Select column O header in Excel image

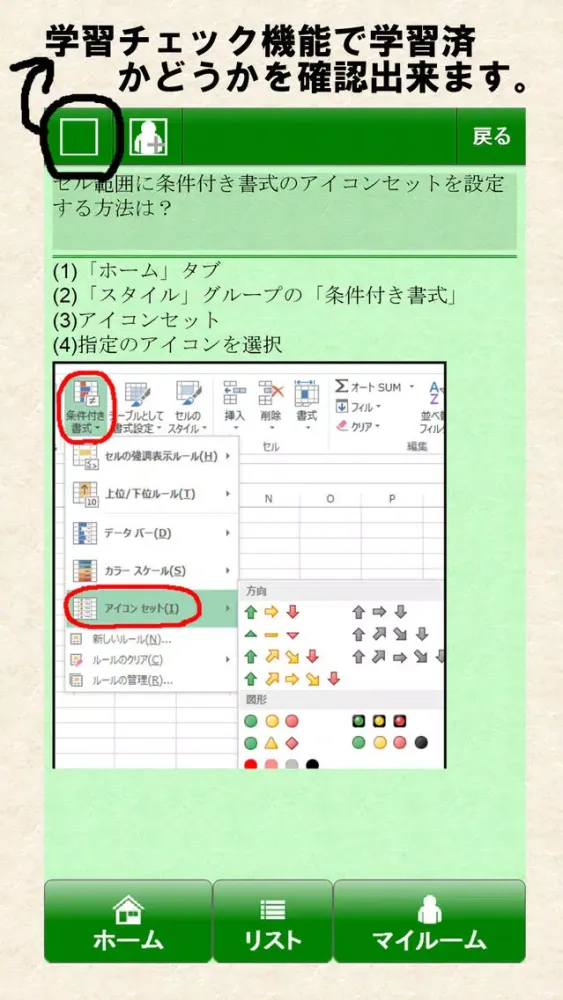(x=330, y=499)
